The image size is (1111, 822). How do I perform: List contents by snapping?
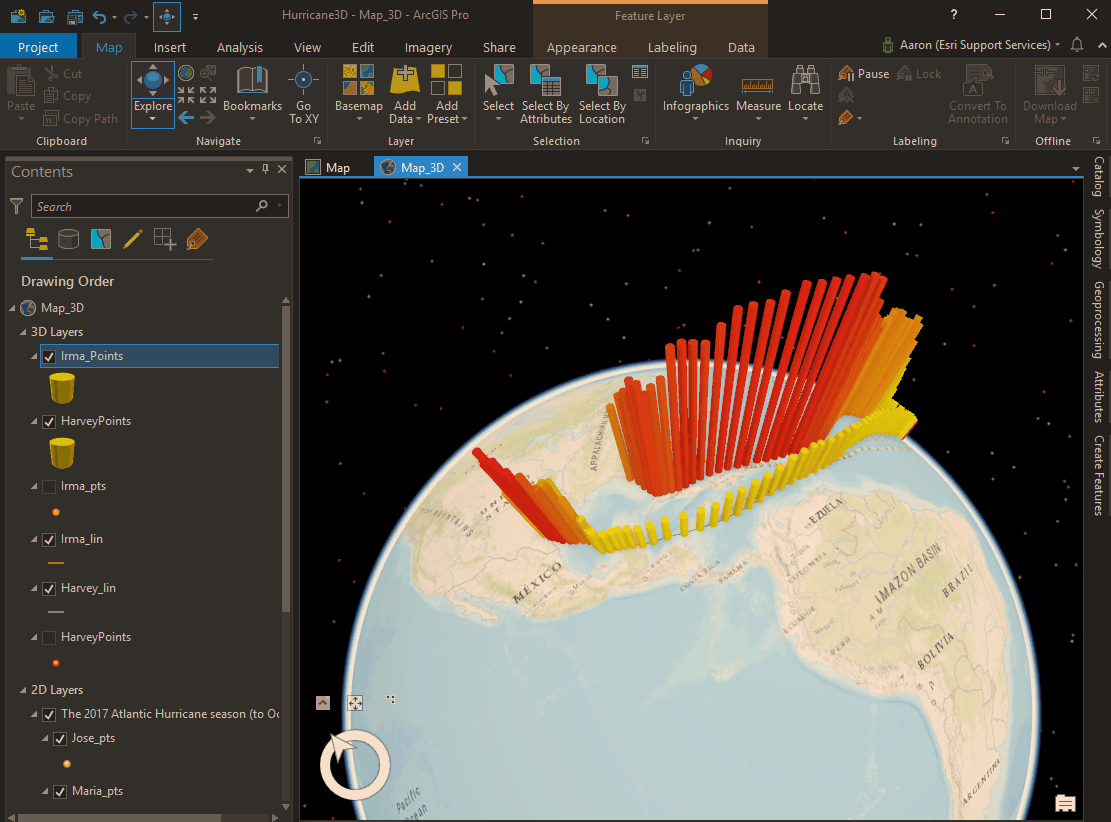click(x=165, y=240)
